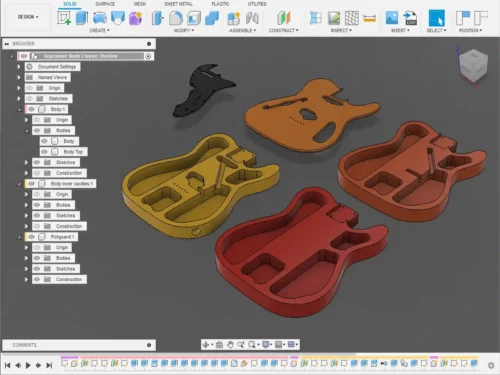The image size is (500, 375).
Task: Open the Display Settings monitor icon
Action: (x=266, y=344)
